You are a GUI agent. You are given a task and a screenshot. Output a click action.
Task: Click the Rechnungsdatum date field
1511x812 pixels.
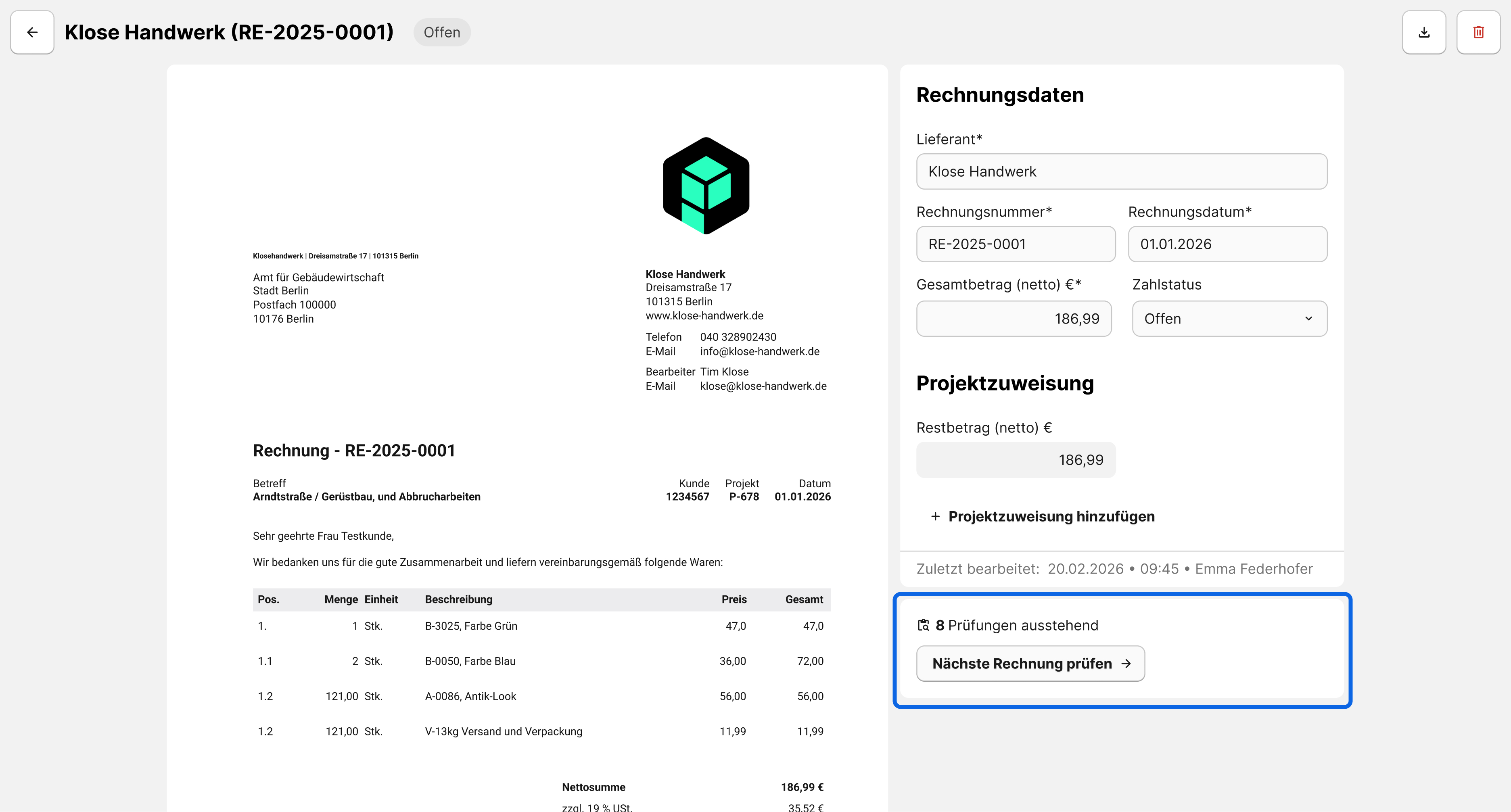pyautogui.click(x=1227, y=244)
